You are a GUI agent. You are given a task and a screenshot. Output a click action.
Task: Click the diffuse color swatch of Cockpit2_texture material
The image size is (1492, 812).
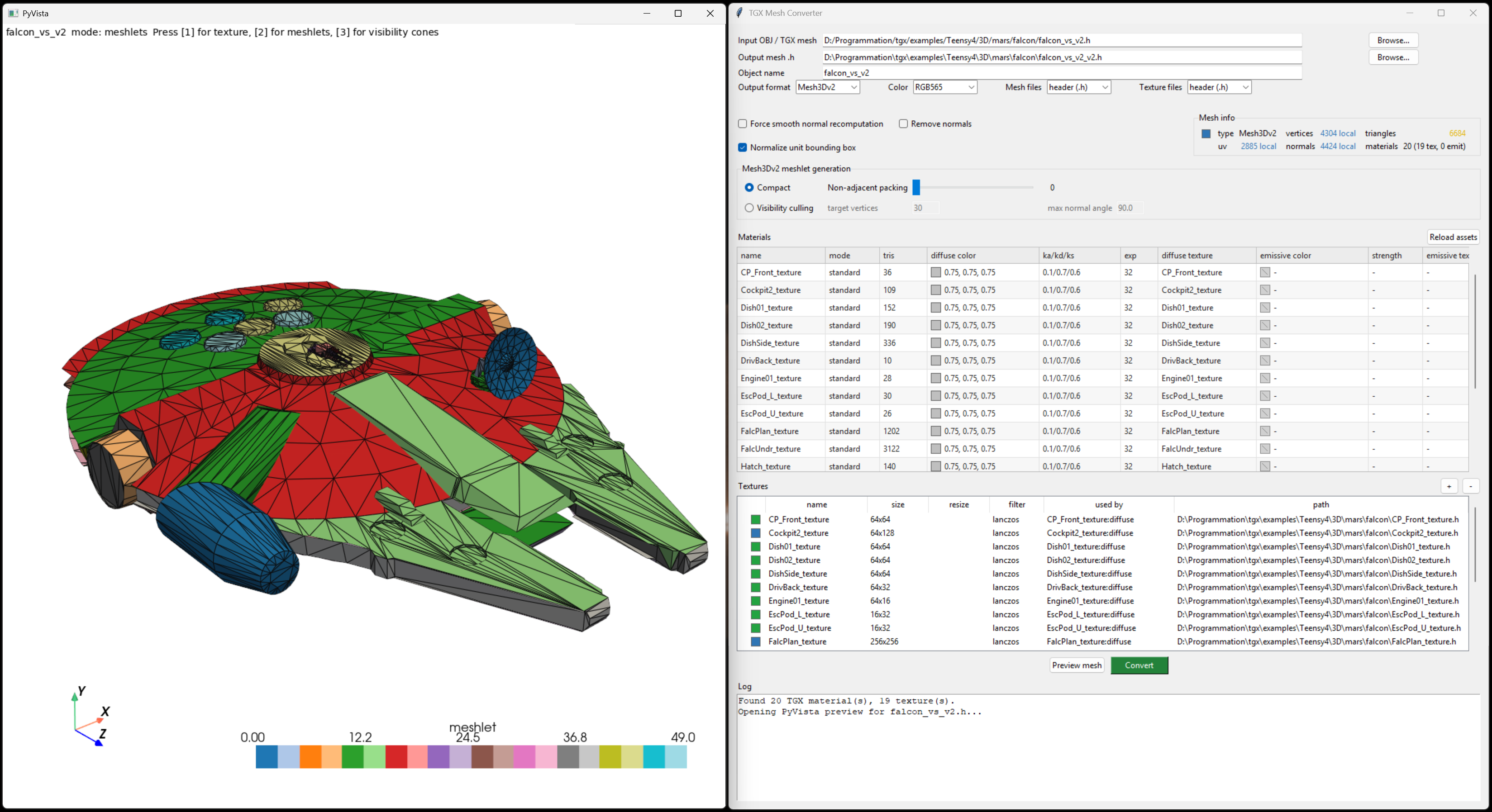point(935,290)
